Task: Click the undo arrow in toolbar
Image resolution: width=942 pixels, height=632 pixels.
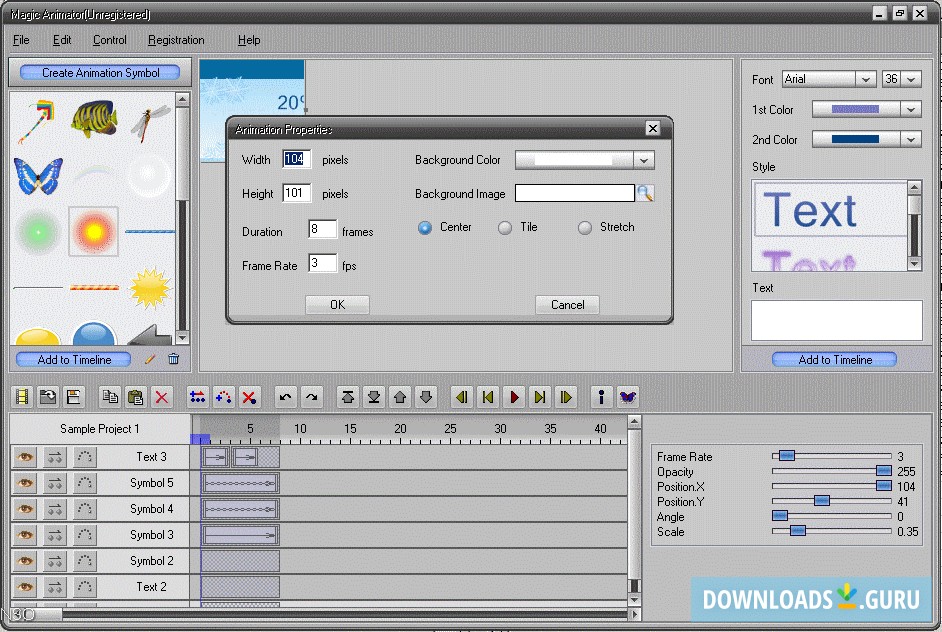Action: pyautogui.click(x=286, y=397)
